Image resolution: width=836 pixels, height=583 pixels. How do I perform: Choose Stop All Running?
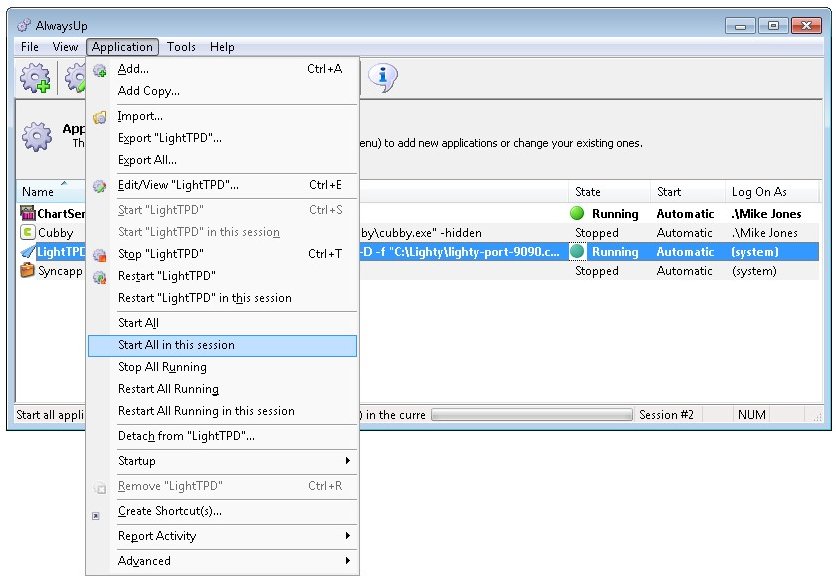(x=222, y=366)
